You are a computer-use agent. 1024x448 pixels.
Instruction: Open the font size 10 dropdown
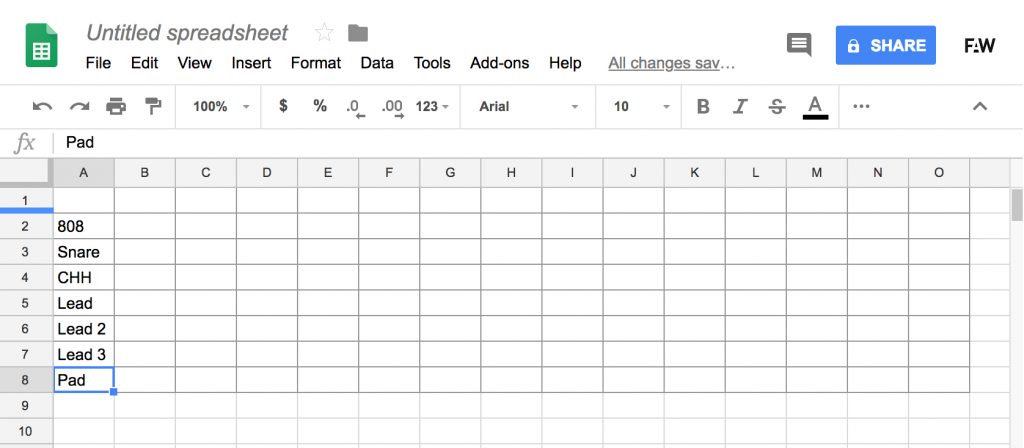coord(641,106)
